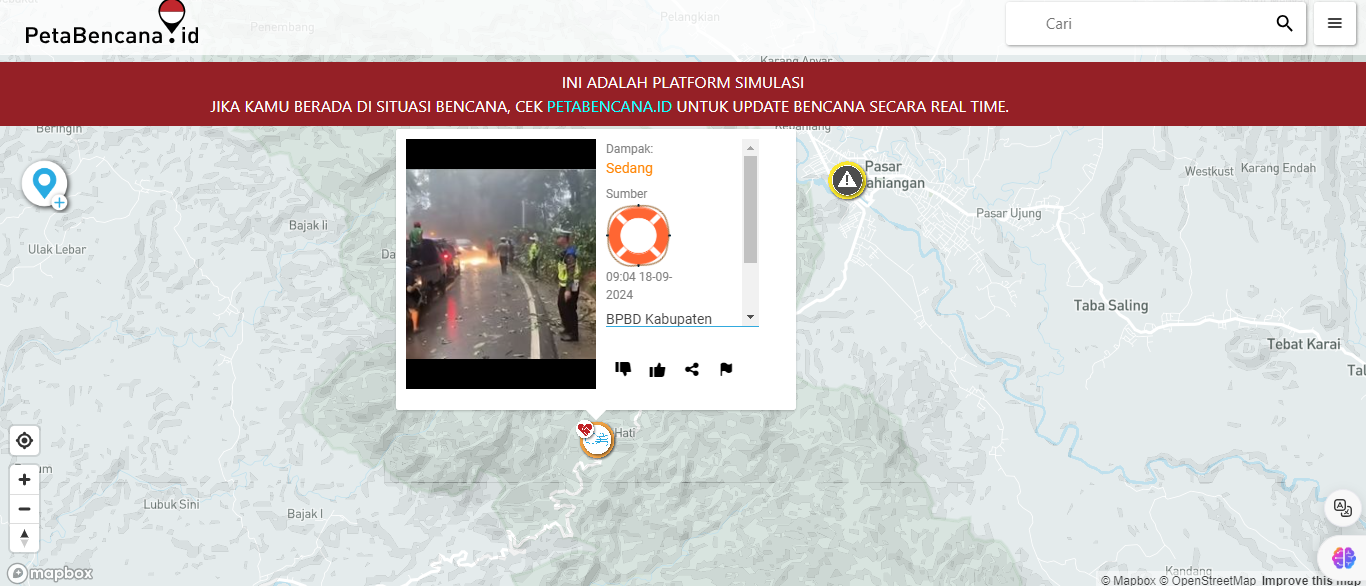The height and width of the screenshot is (586, 1366).
Task: Click the yellow warning marker near Pasar Pahiangan
Action: [x=847, y=180]
